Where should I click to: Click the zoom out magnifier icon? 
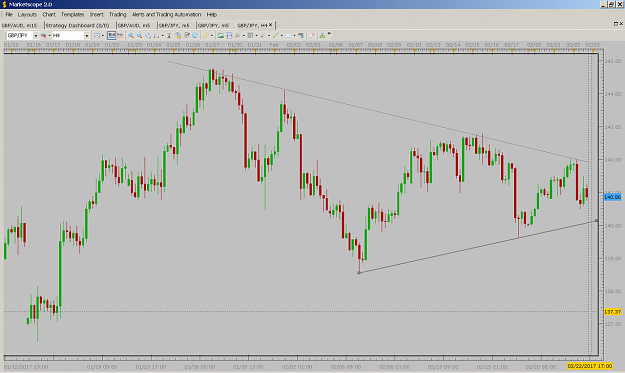pyautogui.click(x=140, y=35)
